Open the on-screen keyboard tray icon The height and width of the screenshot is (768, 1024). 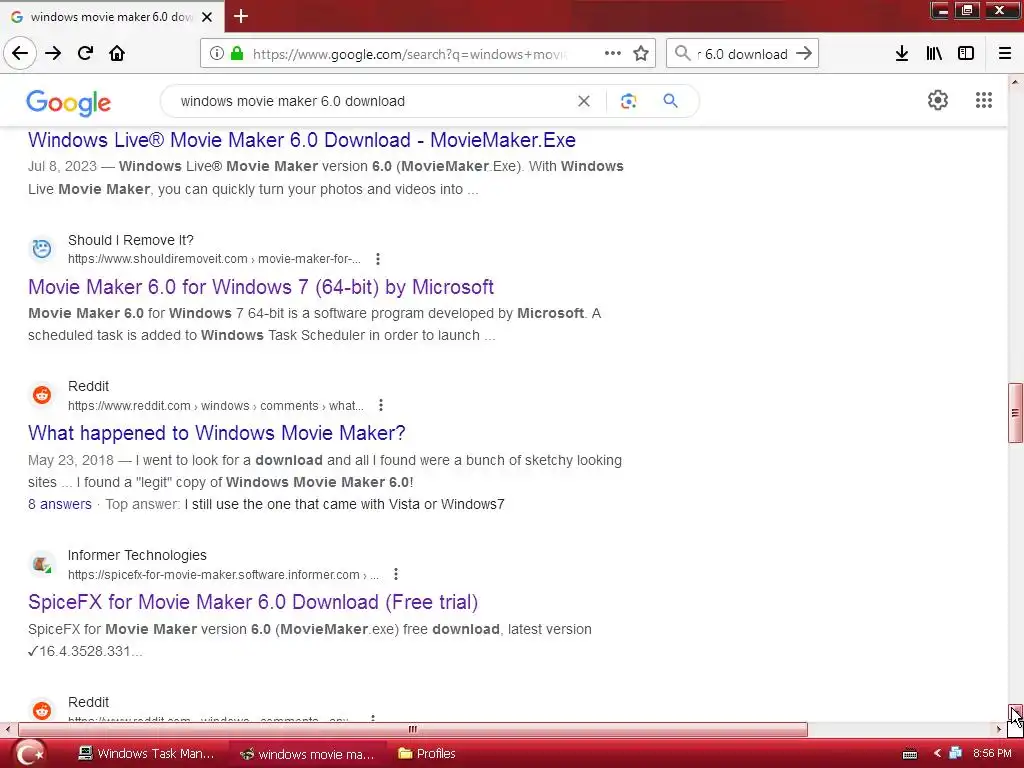[x=910, y=754]
